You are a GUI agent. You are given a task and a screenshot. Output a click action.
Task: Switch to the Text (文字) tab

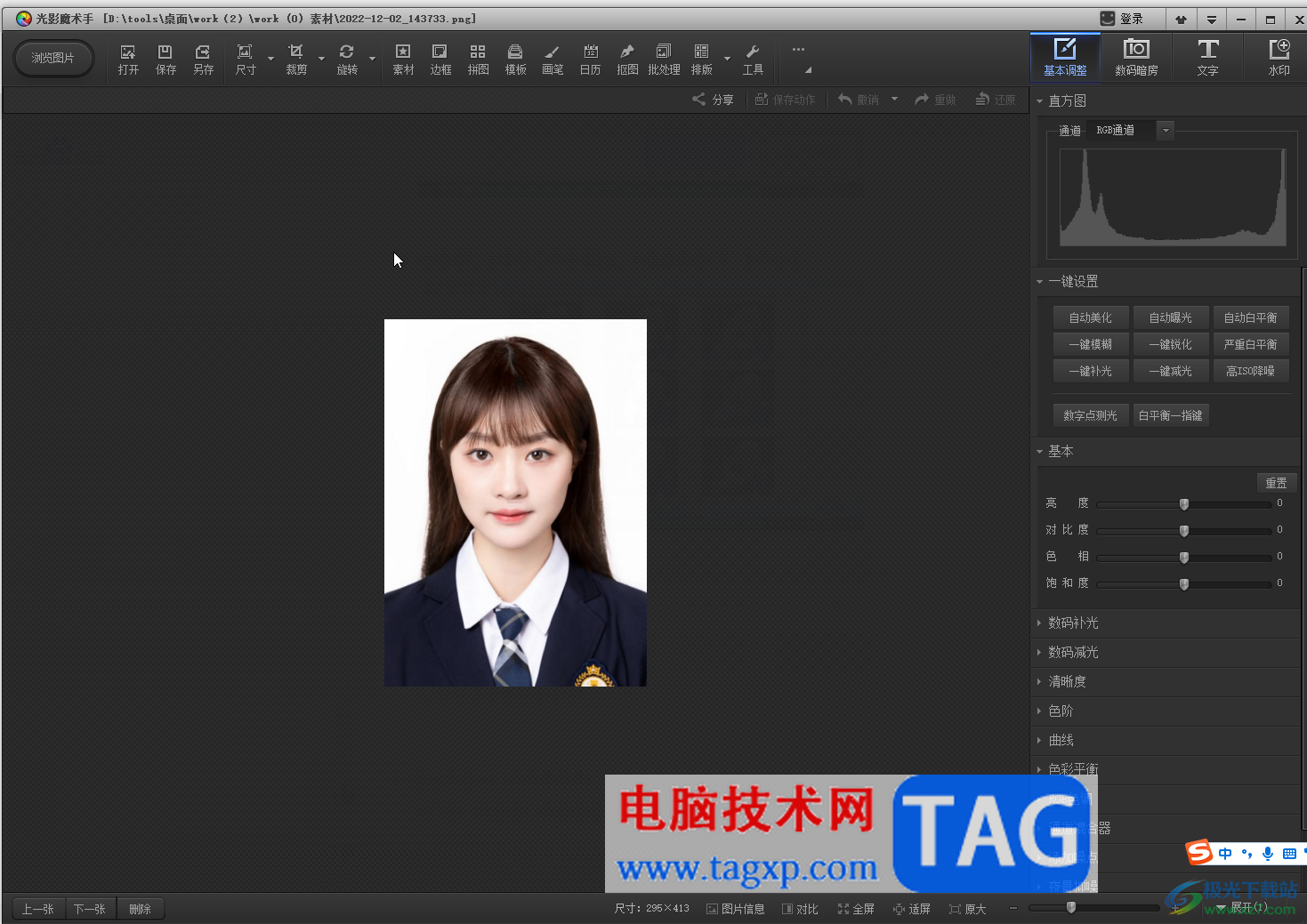[1207, 58]
